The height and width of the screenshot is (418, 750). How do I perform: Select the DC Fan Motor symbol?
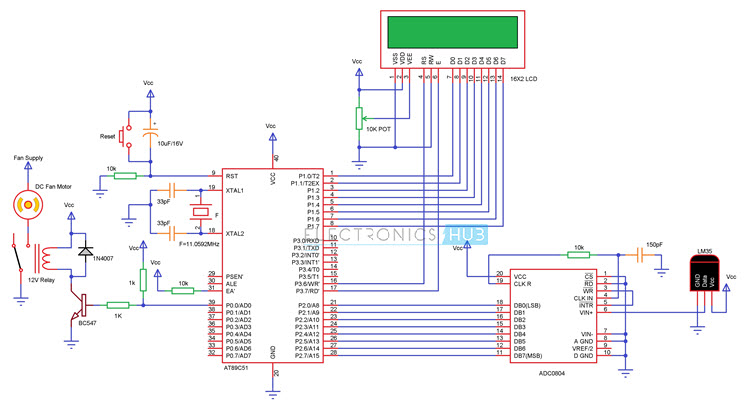point(27,205)
